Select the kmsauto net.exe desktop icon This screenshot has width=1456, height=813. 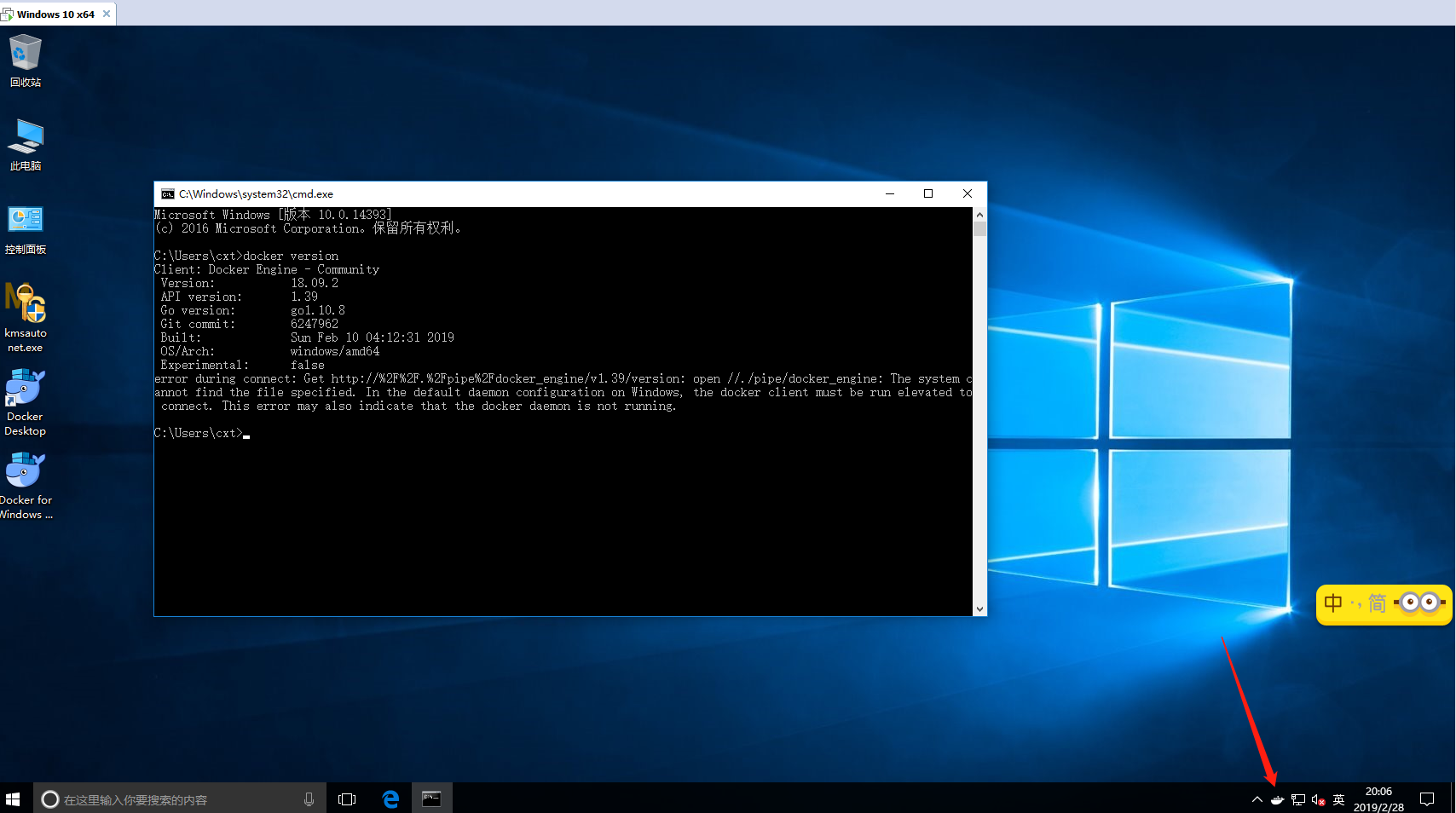[x=25, y=317]
